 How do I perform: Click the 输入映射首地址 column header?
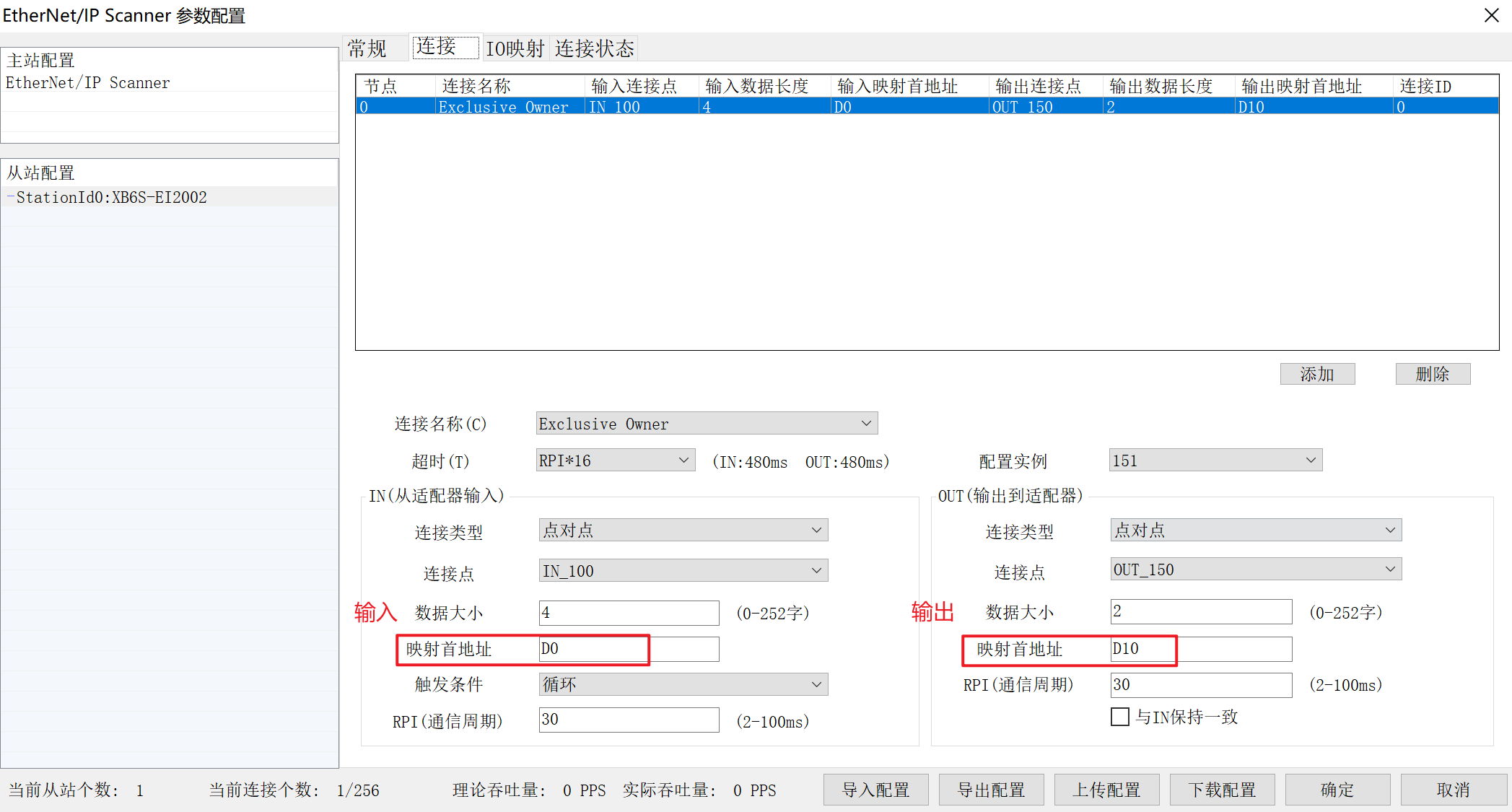(909, 87)
